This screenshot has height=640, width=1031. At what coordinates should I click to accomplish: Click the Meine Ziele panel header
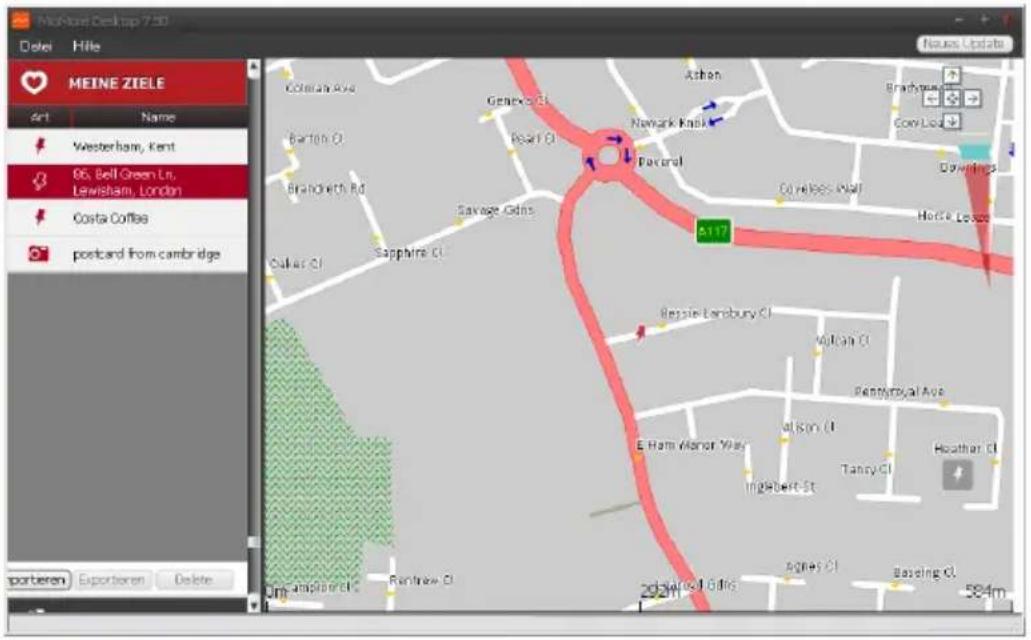(x=128, y=83)
